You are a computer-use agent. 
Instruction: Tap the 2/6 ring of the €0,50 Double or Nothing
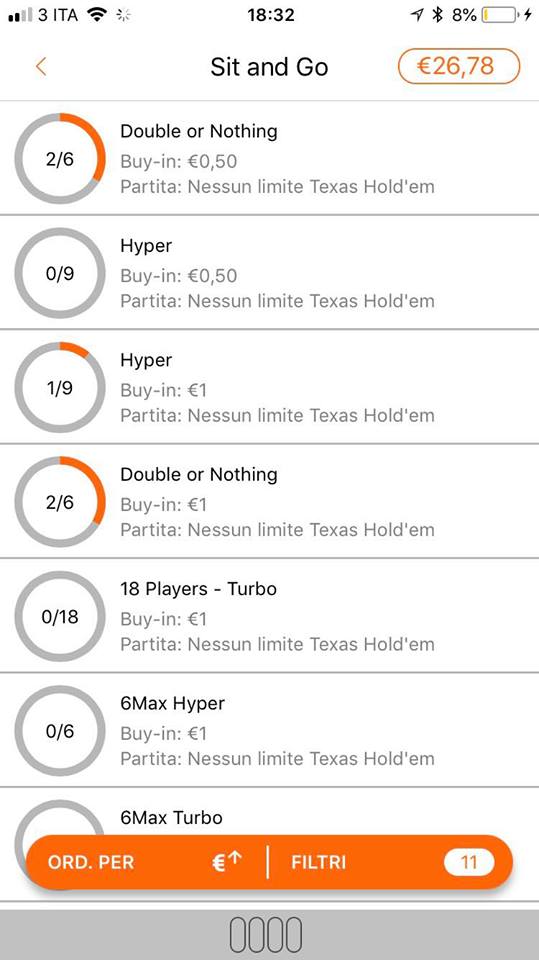tap(60, 159)
